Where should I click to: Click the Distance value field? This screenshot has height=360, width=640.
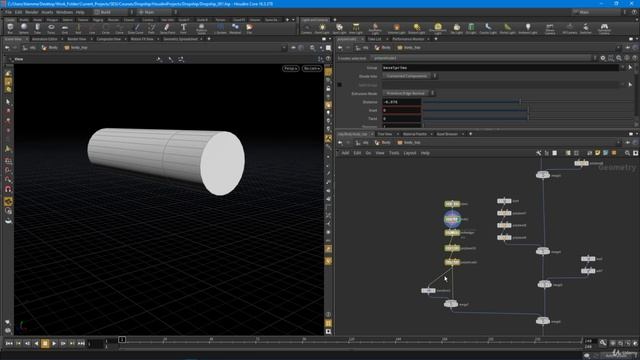(401, 102)
